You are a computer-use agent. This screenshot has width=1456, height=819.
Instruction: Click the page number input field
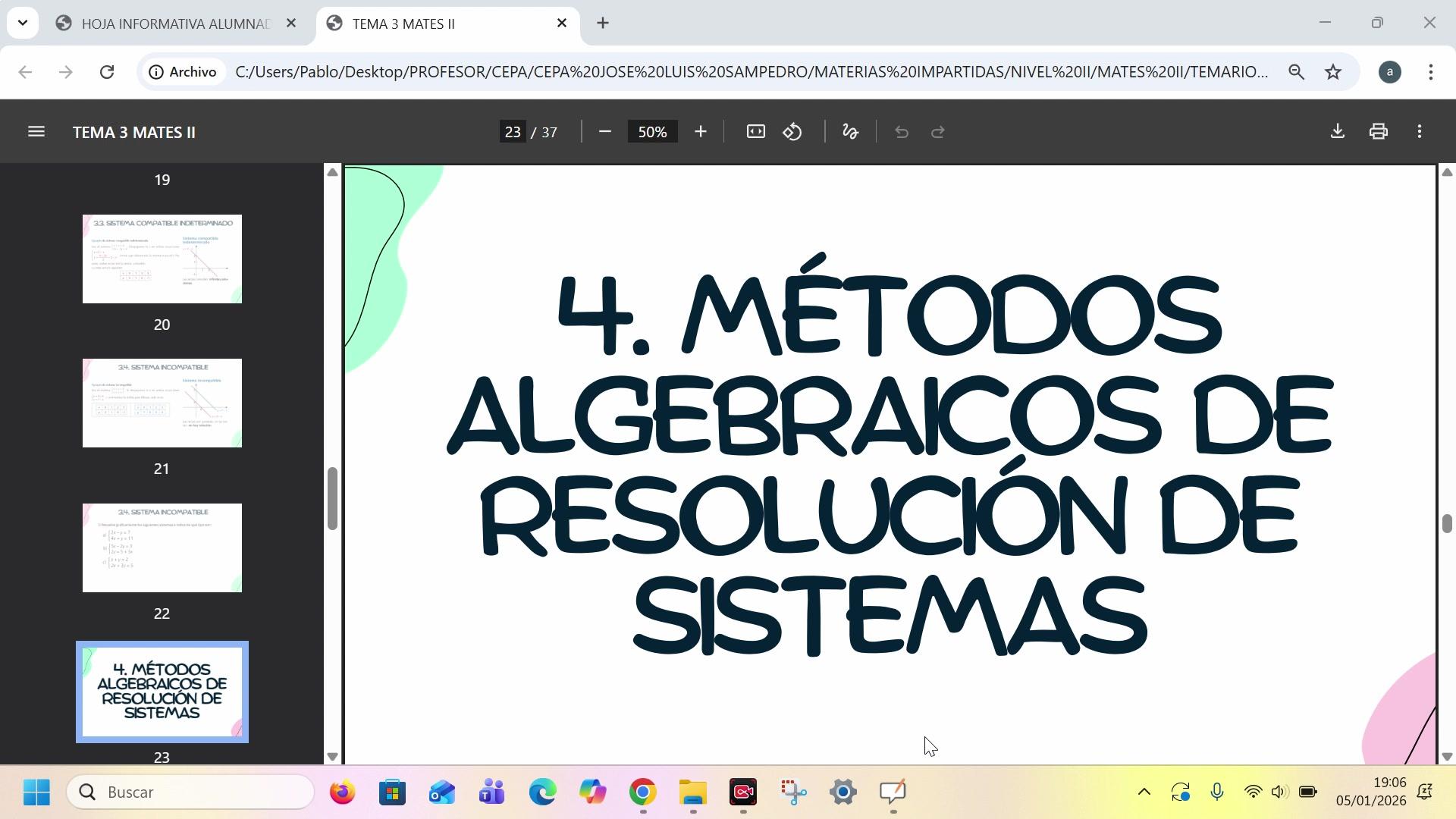[513, 132]
